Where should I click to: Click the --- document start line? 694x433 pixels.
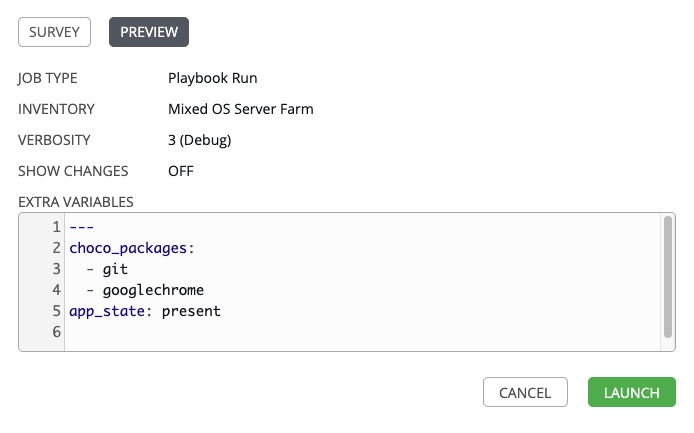(x=81, y=227)
